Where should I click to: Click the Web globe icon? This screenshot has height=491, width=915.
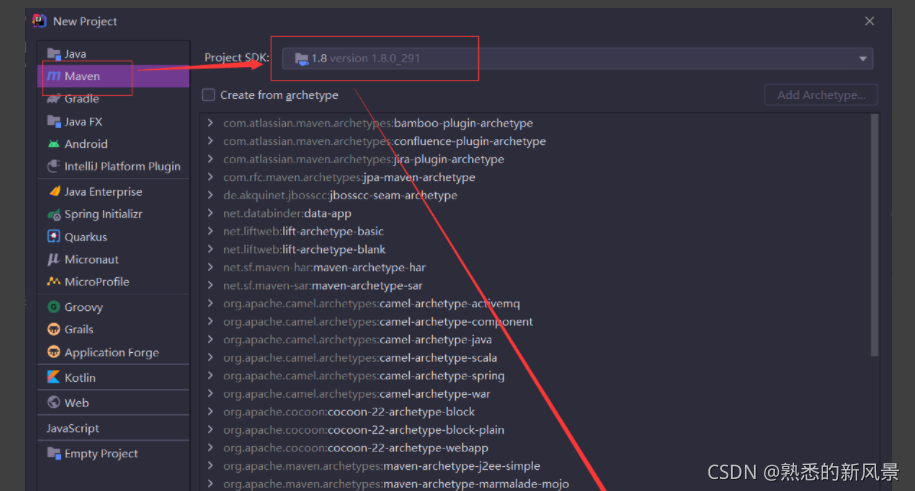click(54, 402)
